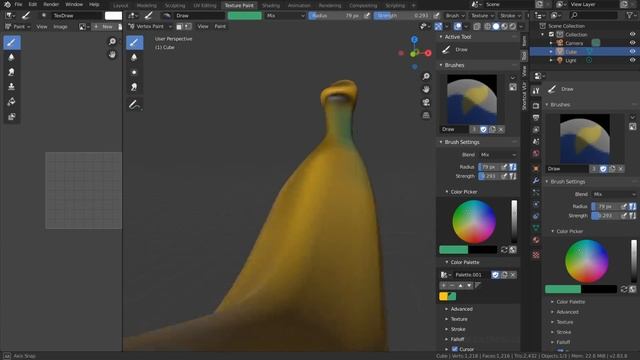Toggle Radius pressure sensitivity in sidebar brush settings
Image resolution: width=640 pixels, height=360 pixels.
point(513,167)
